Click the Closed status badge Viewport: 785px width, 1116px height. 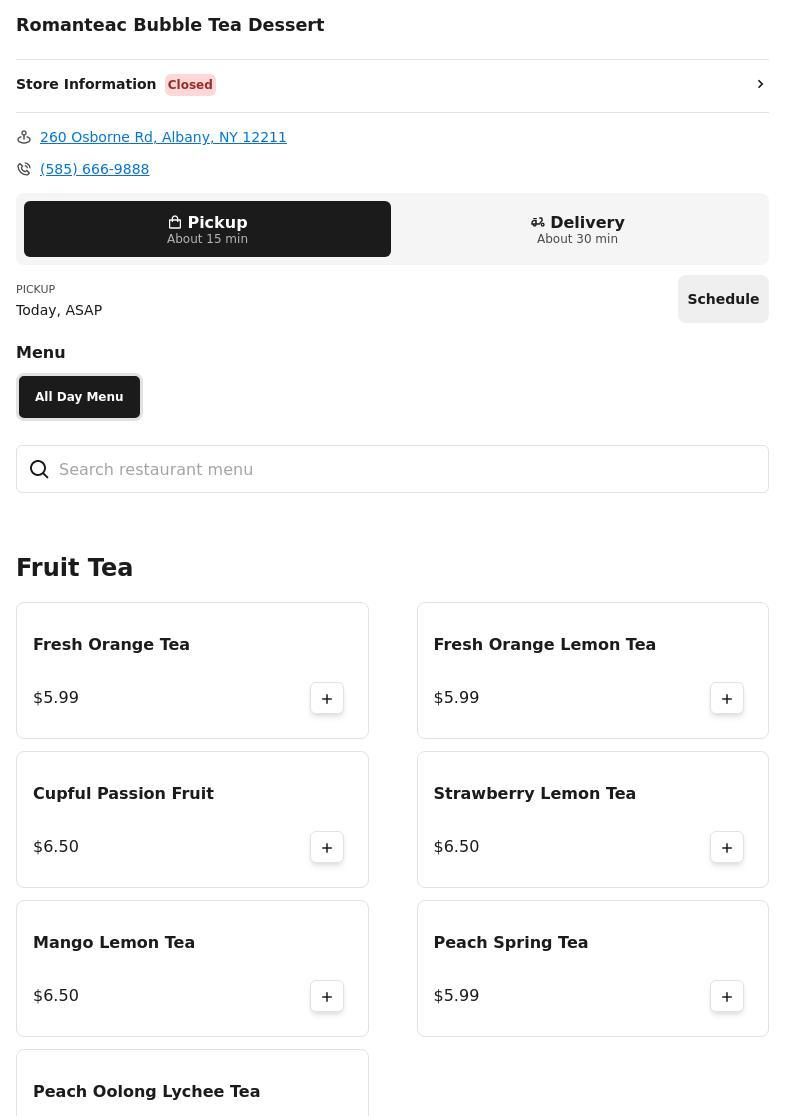point(190,85)
